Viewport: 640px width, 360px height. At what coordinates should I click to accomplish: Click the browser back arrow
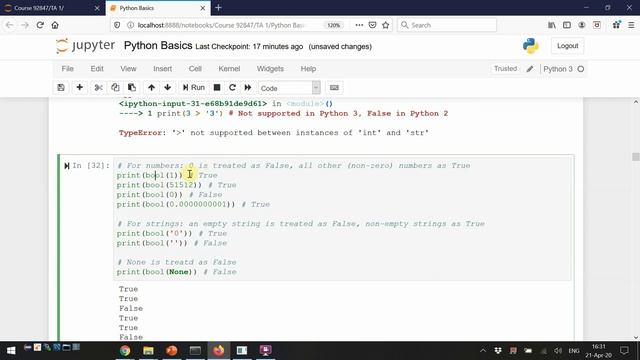click(9, 25)
